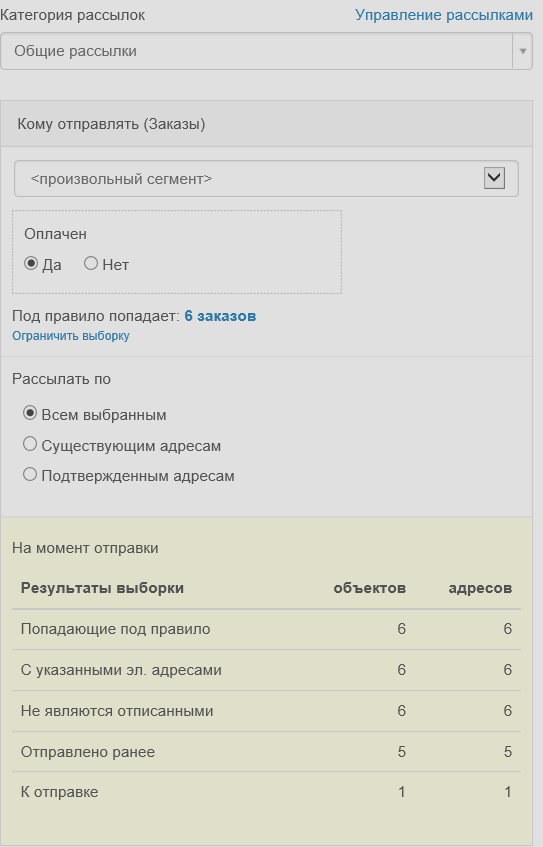Choose the Всем выбранным option
The height and width of the screenshot is (847, 543).
click(x=30, y=414)
